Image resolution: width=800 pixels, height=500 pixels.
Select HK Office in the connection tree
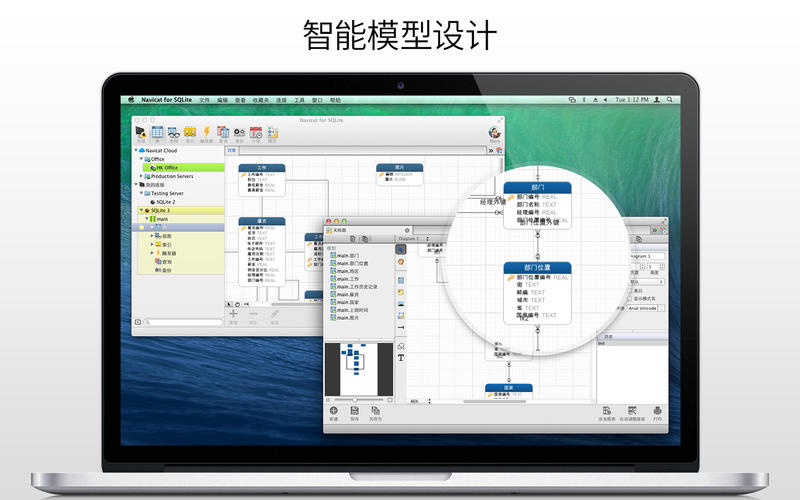[x=184, y=167]
